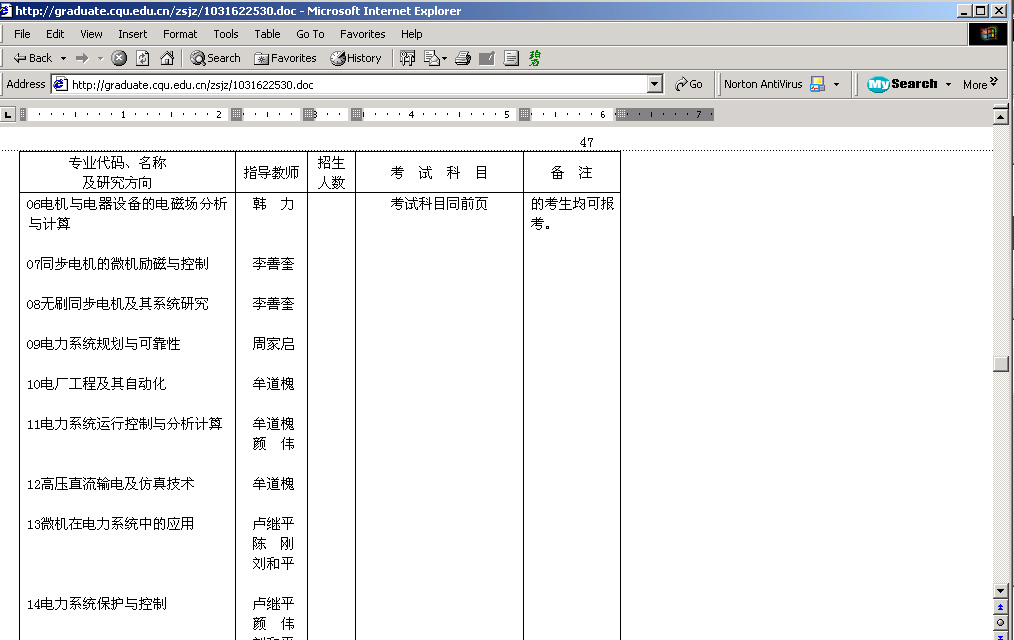The height and width of the screenshot is (640, 1014).
Task: Click inside the address URL field
Action: [x=350, y=85]
